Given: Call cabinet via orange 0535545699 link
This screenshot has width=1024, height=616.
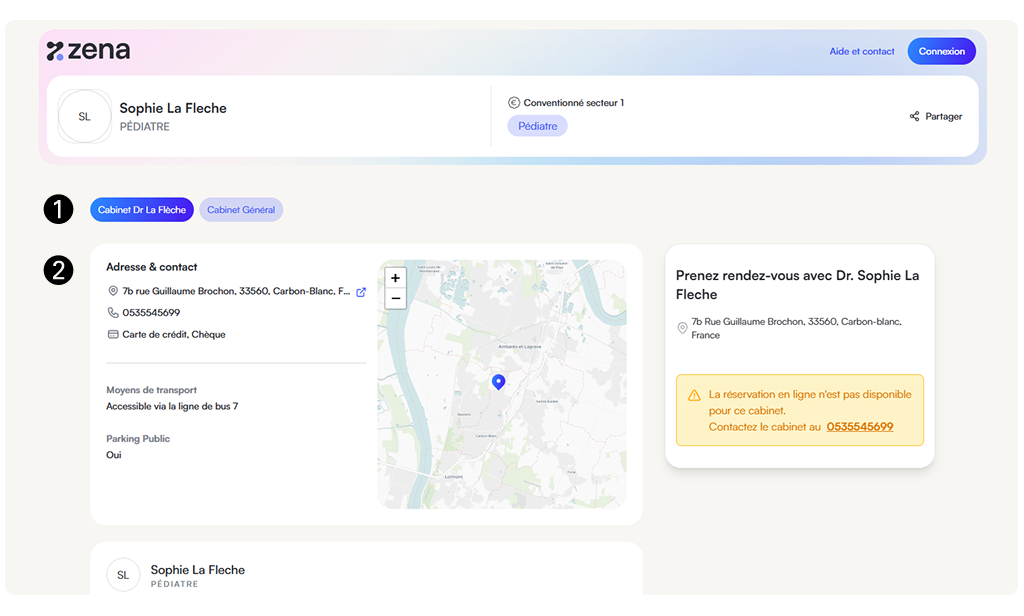Looking at the screenshot, I should click(x=859, y=426).
